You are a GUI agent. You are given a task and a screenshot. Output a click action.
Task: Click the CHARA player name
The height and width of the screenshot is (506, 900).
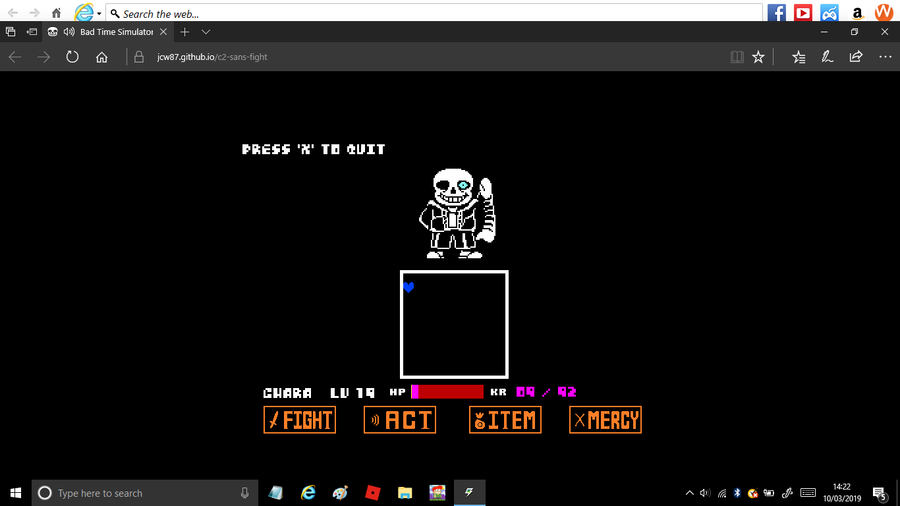[288, 392]
